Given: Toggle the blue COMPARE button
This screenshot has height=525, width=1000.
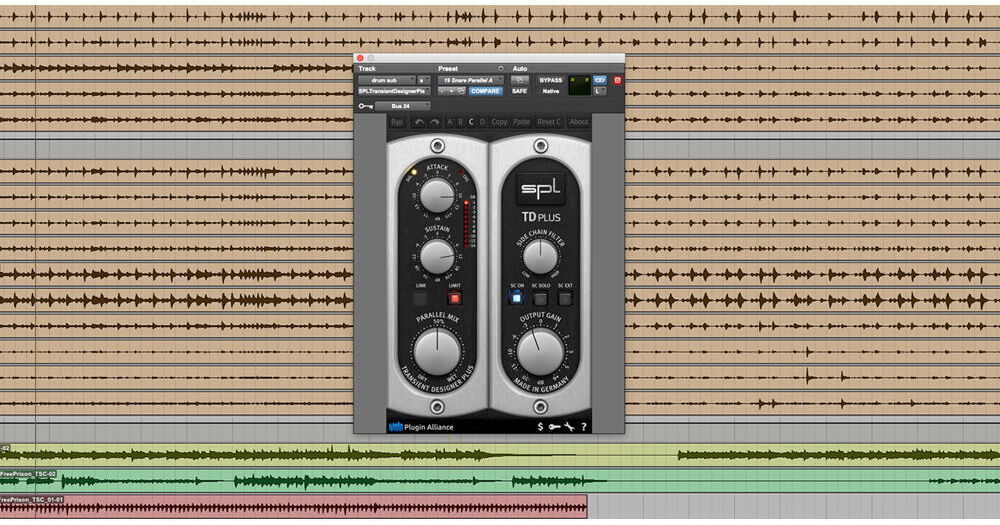Looking at the screenshot, I should (485, 91).
